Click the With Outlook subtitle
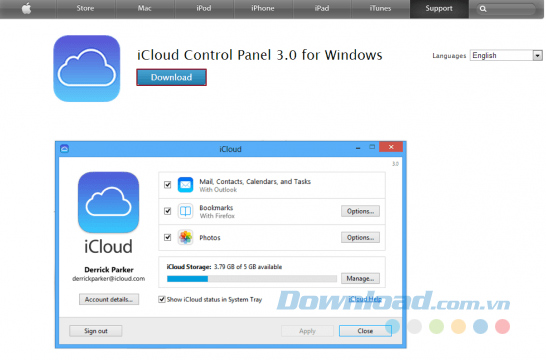The width and height of the screenshot is (546, 360). pyautogui.click(x=218, y=190)
